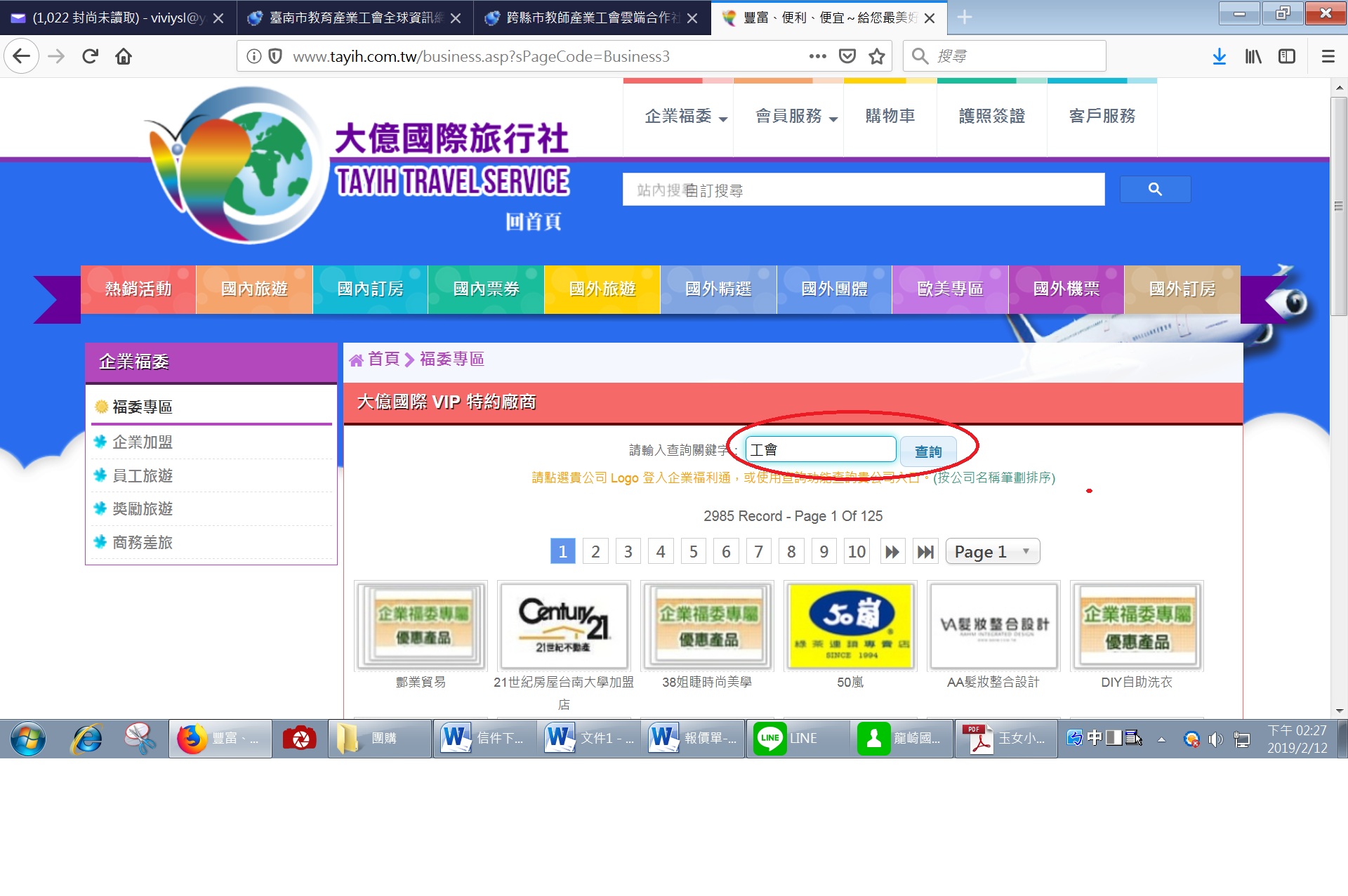
Task: Open 員工旅遊 sidebar link
Action: pos(143,476)
